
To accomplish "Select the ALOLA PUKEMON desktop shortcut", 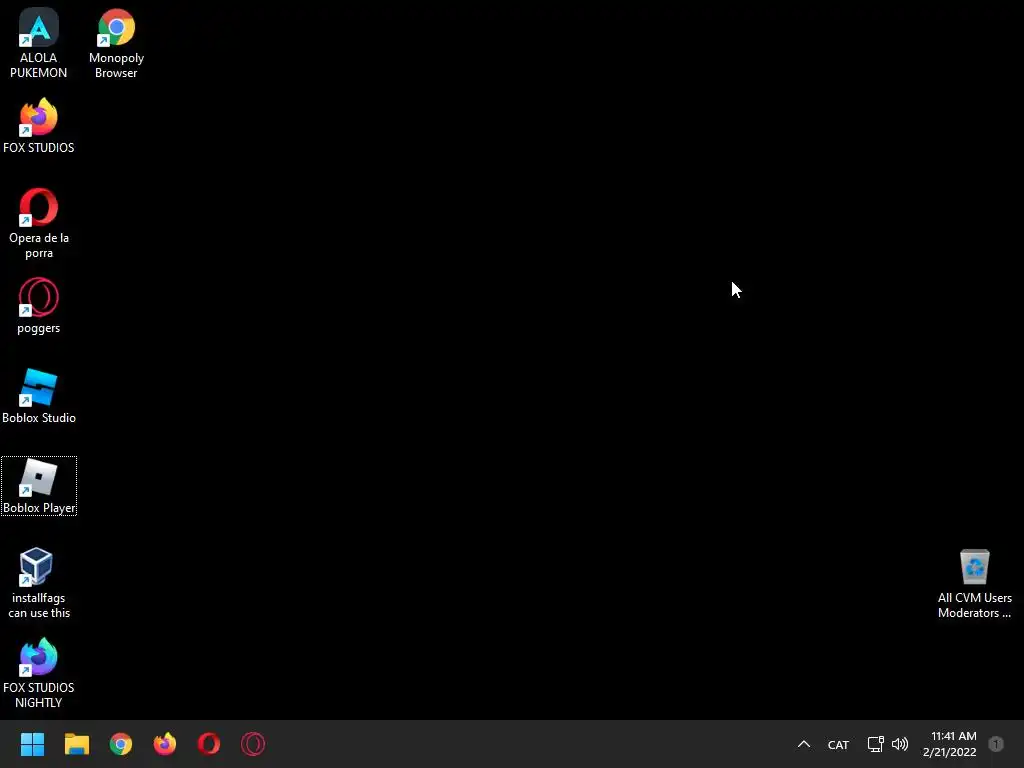I will click(39, 44).
